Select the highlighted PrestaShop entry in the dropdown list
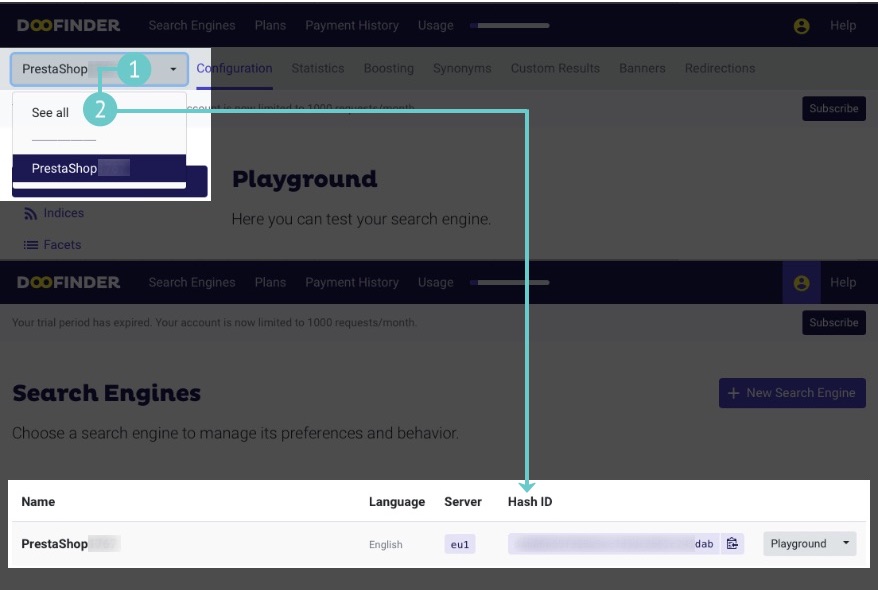Screen dimensions: 878x590 [x=99, y=168]
